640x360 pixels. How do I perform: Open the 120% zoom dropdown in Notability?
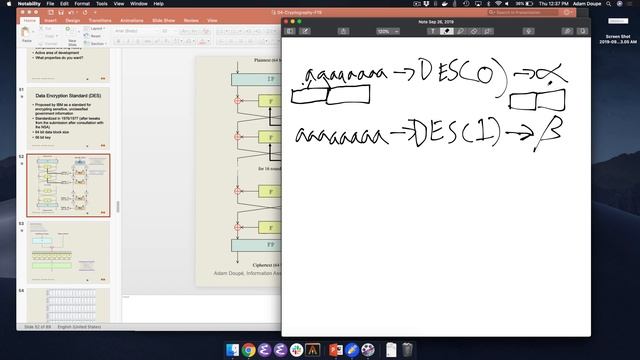[x=388, y=31]
